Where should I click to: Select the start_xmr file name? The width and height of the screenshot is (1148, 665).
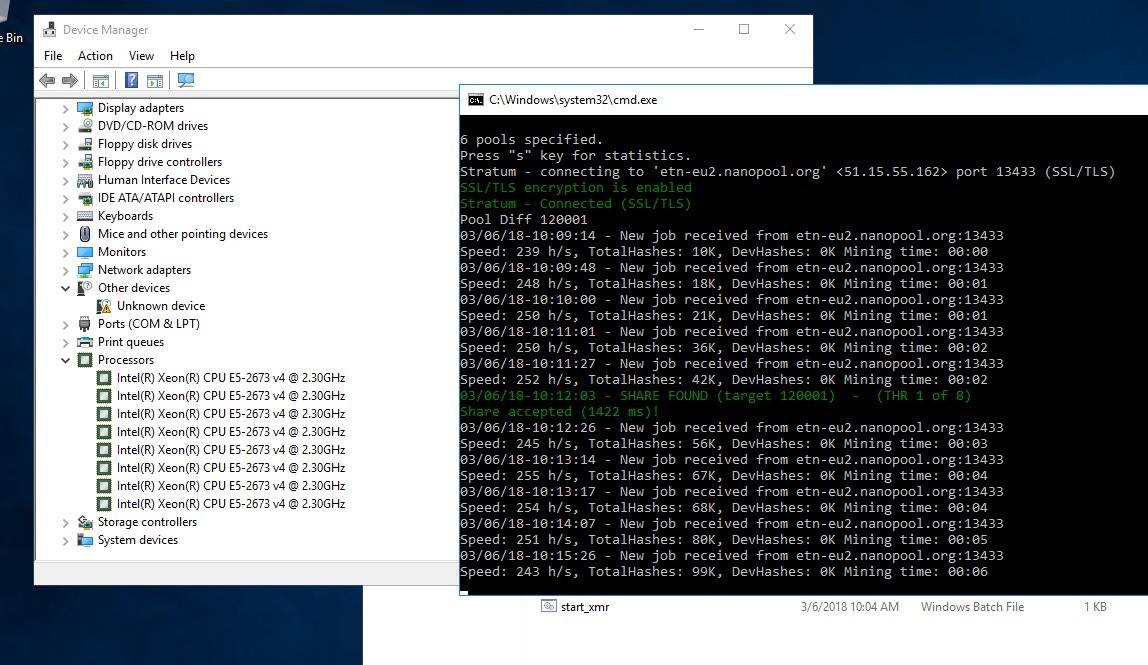click(x=585, y=607)
